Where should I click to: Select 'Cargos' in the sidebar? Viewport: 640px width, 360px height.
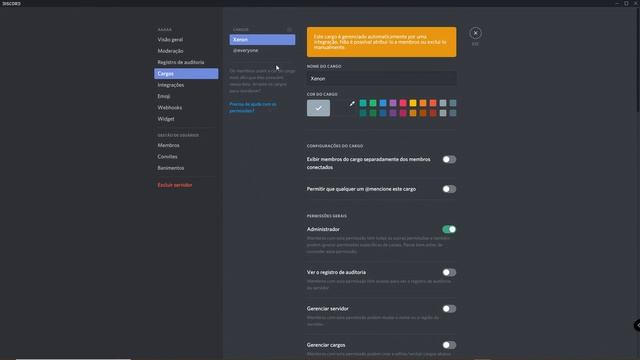[186, 73]
